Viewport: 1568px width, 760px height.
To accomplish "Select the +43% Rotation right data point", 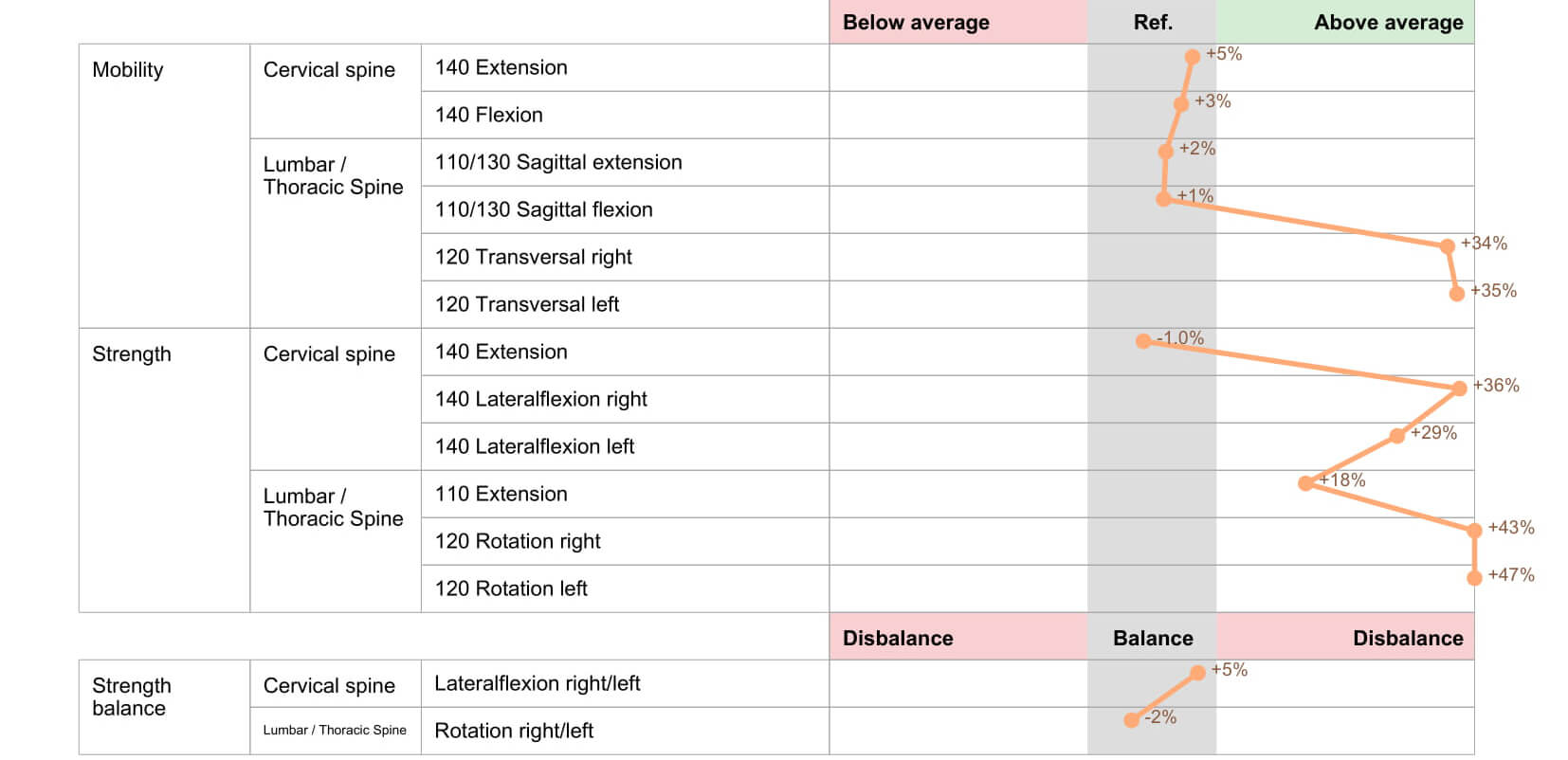I will pos(1474,531).
